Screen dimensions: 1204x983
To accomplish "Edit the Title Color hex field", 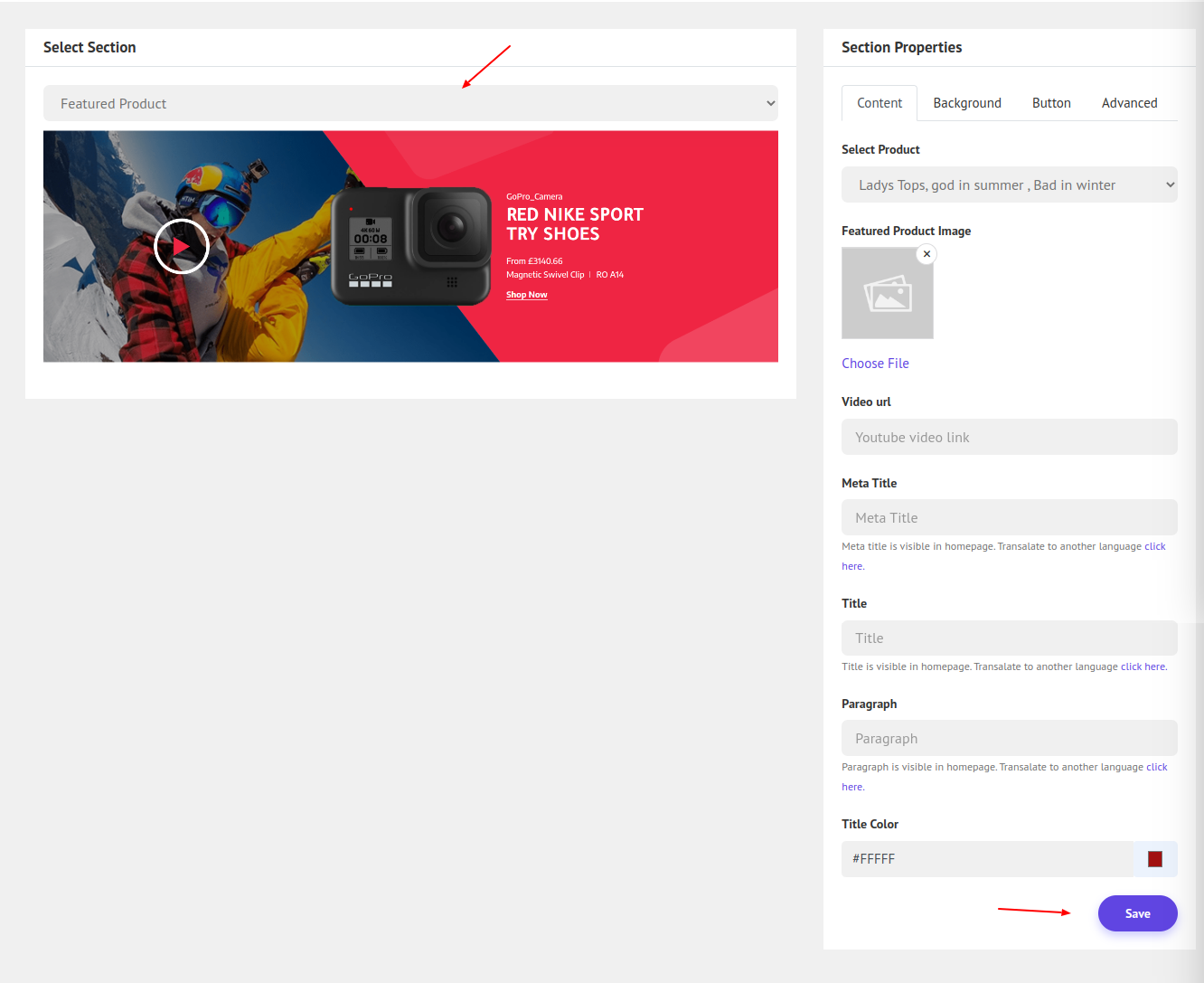I will 985,859.
